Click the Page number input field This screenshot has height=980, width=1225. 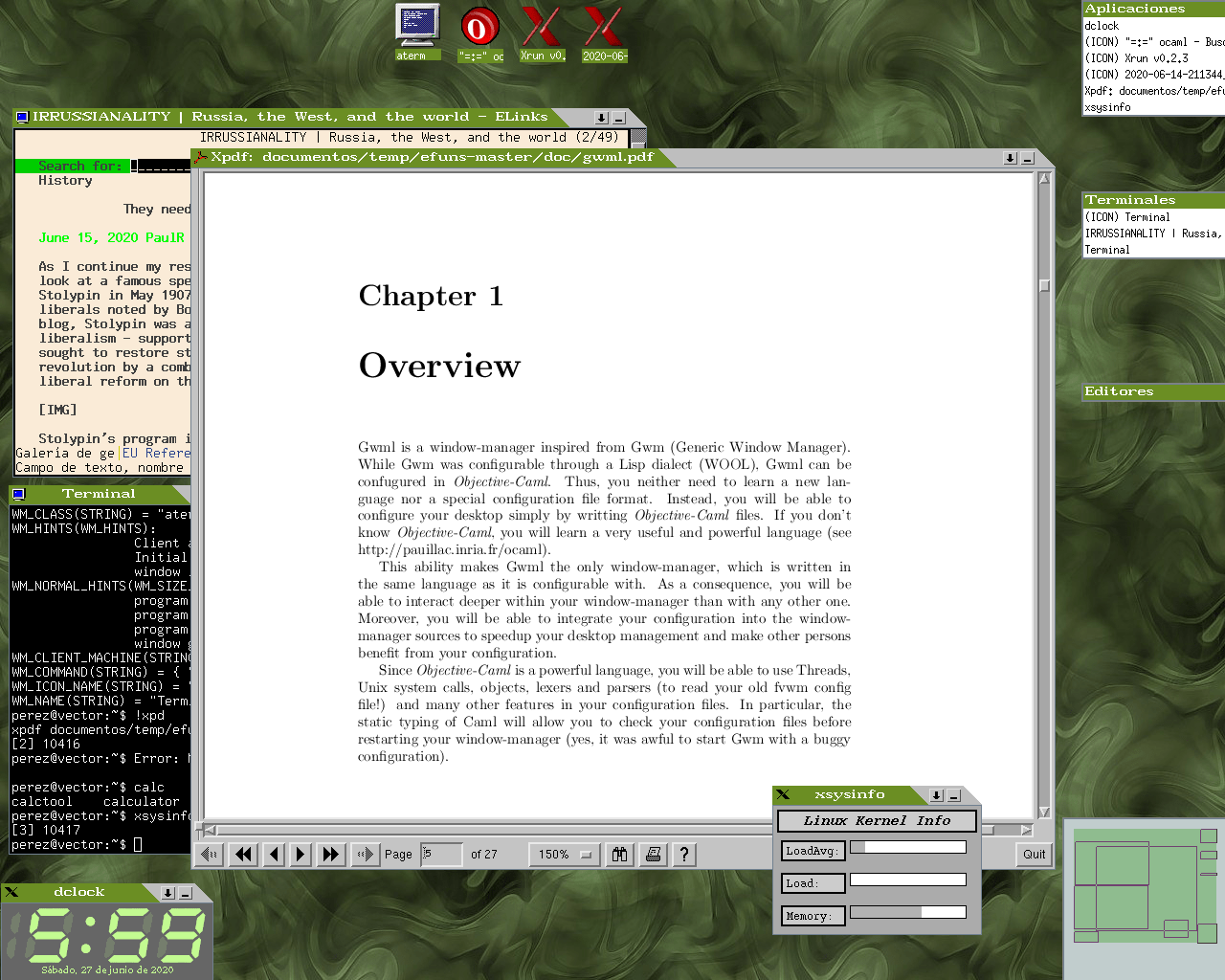tap(441, 854)
